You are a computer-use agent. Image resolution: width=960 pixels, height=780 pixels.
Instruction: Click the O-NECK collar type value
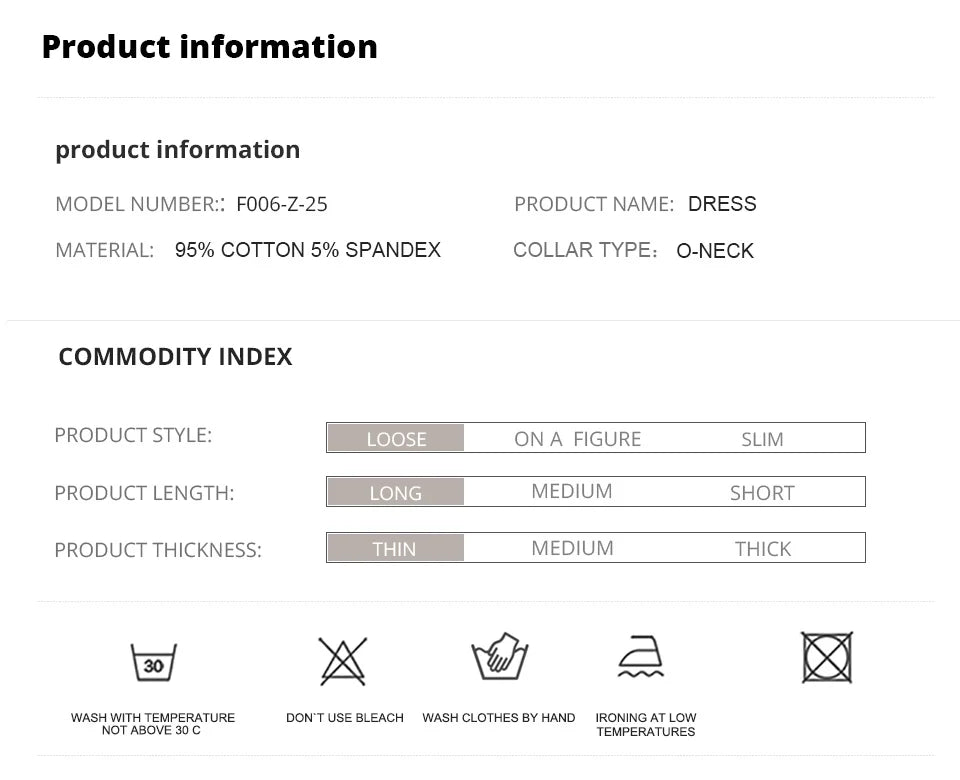[x=715, y=251]
